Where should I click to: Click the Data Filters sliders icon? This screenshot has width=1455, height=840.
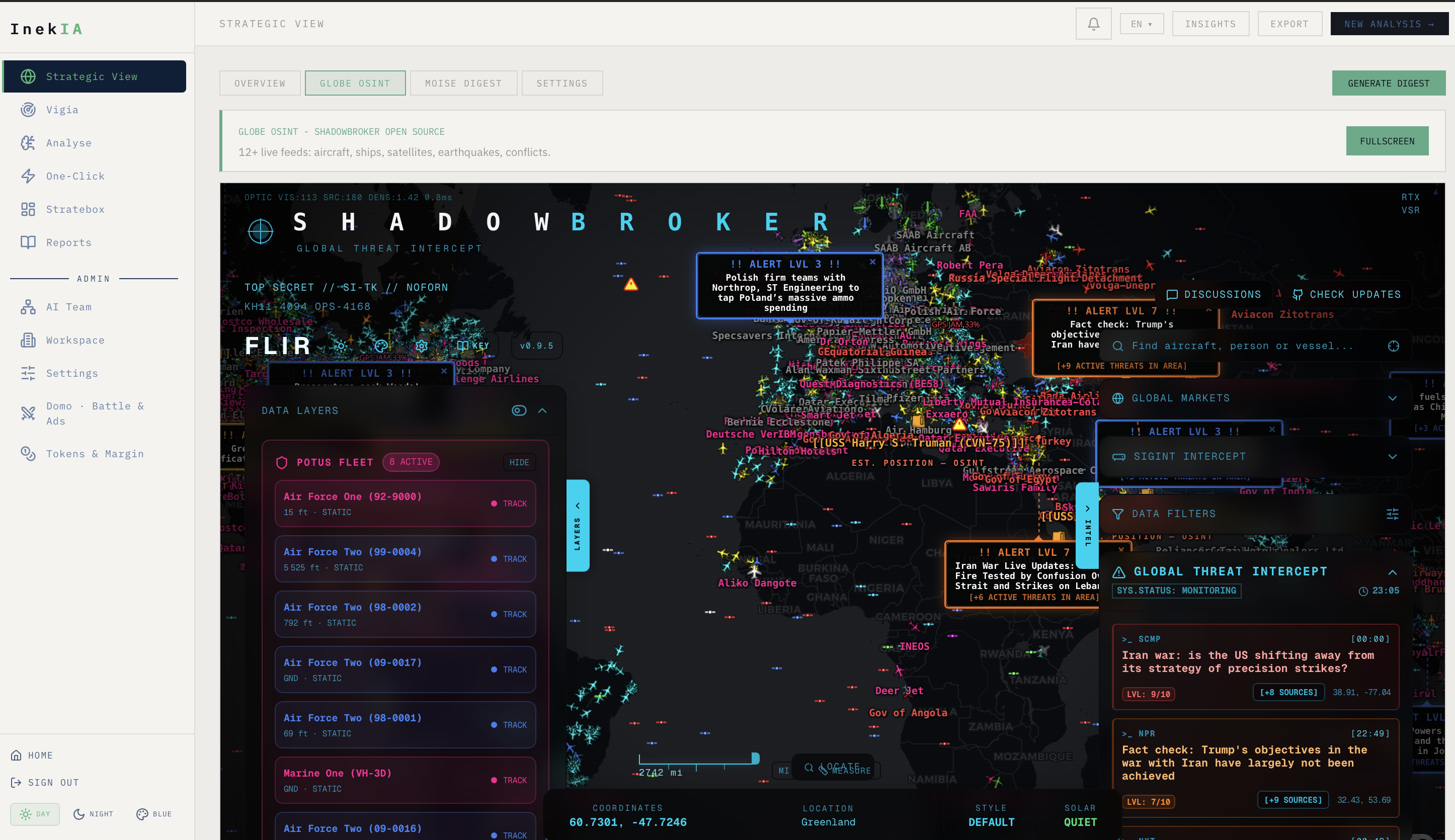coord(1392,514)
